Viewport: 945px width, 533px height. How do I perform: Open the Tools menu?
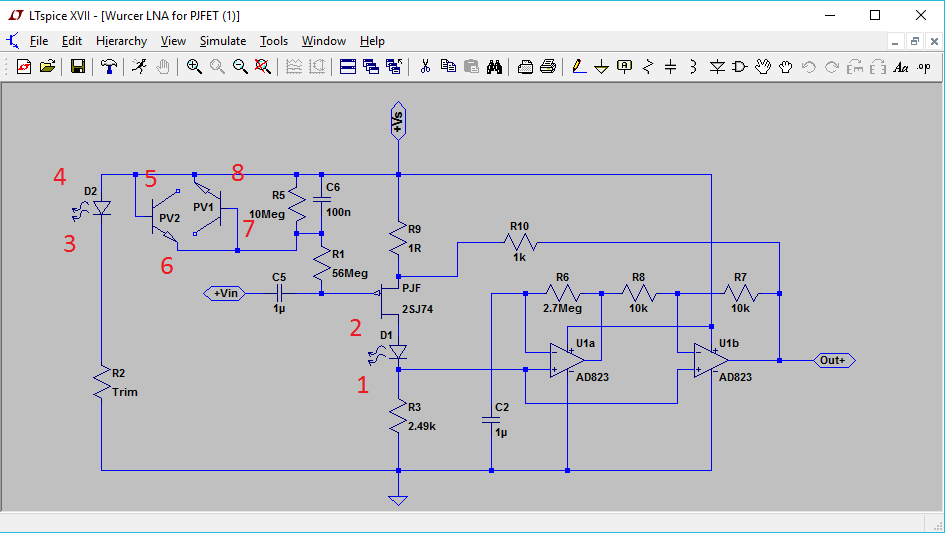(274, 41)
